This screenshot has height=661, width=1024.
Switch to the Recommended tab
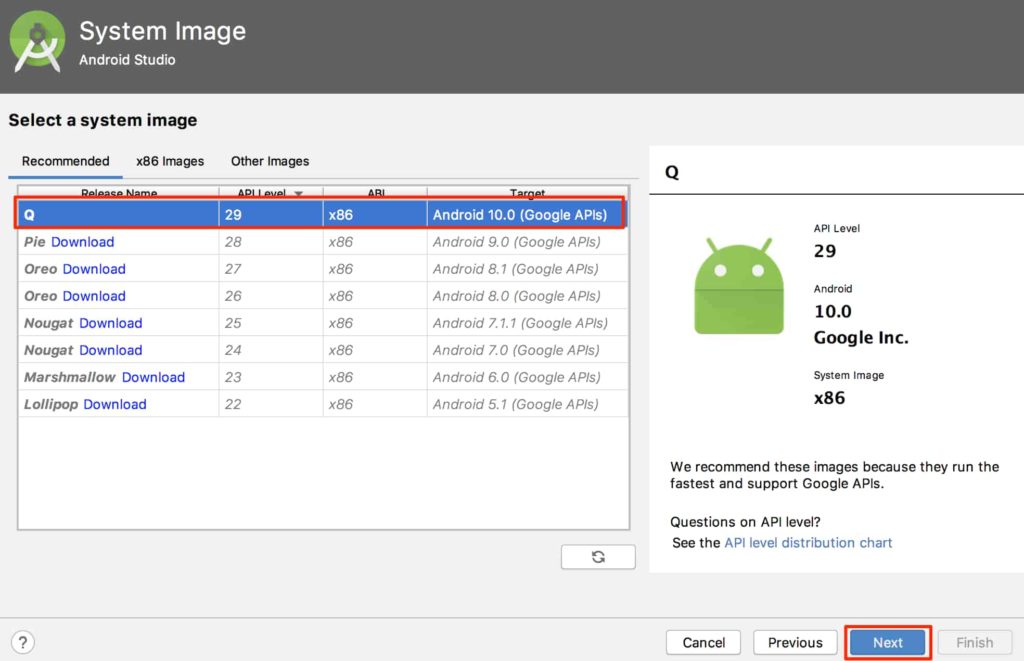(x=65, y=161)
